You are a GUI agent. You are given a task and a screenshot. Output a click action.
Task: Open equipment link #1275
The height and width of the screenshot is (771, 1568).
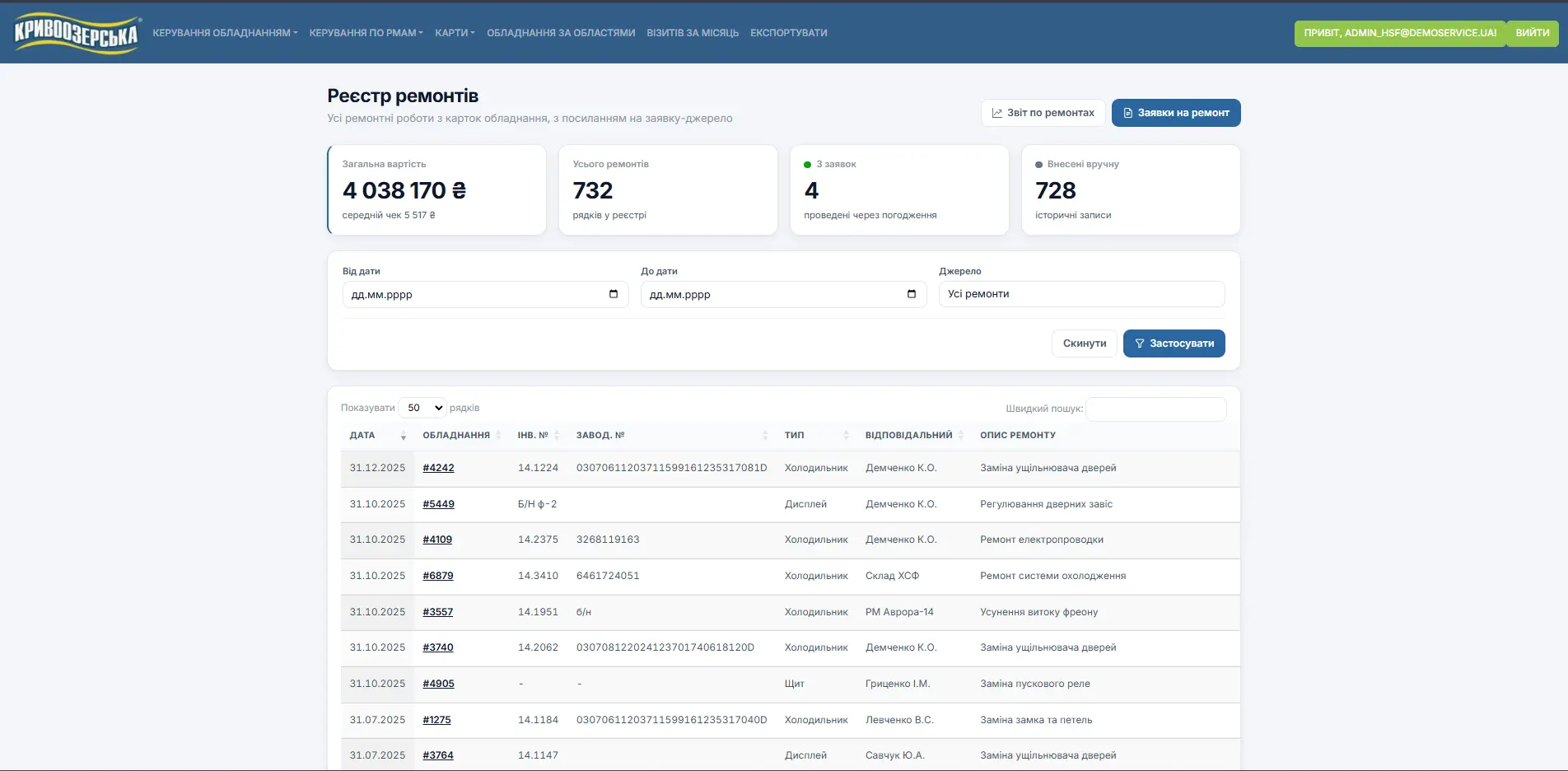(436, 720)
